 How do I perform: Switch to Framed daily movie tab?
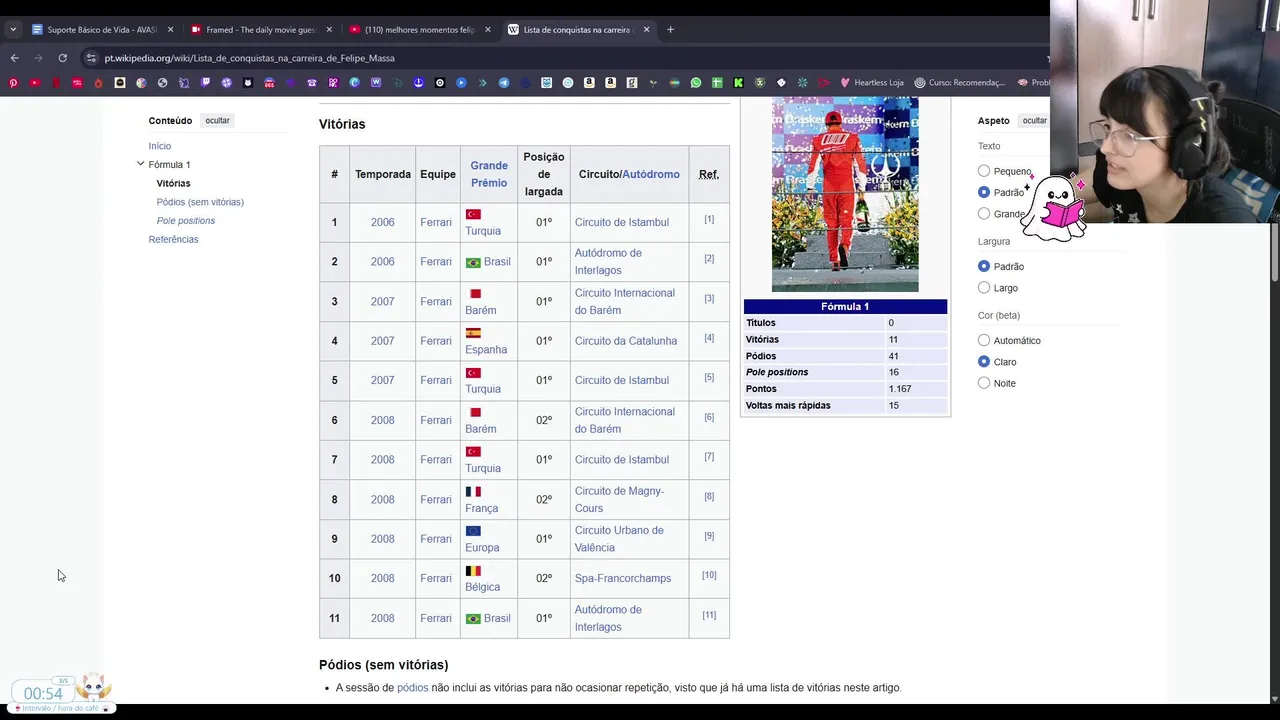[260, 29]
